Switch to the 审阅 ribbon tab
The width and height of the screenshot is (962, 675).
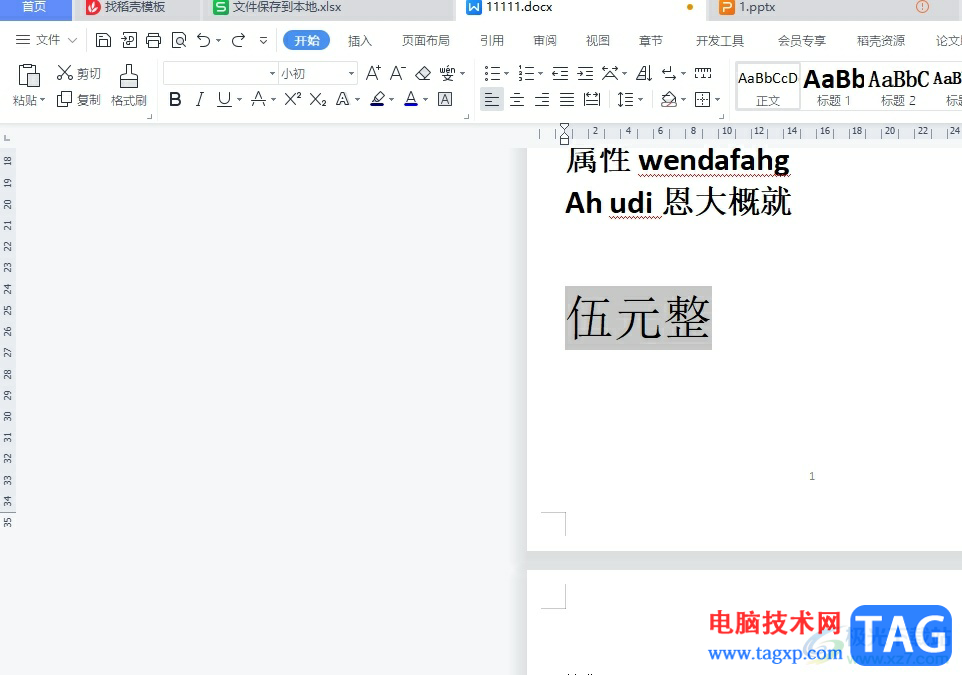pos(545,40)
